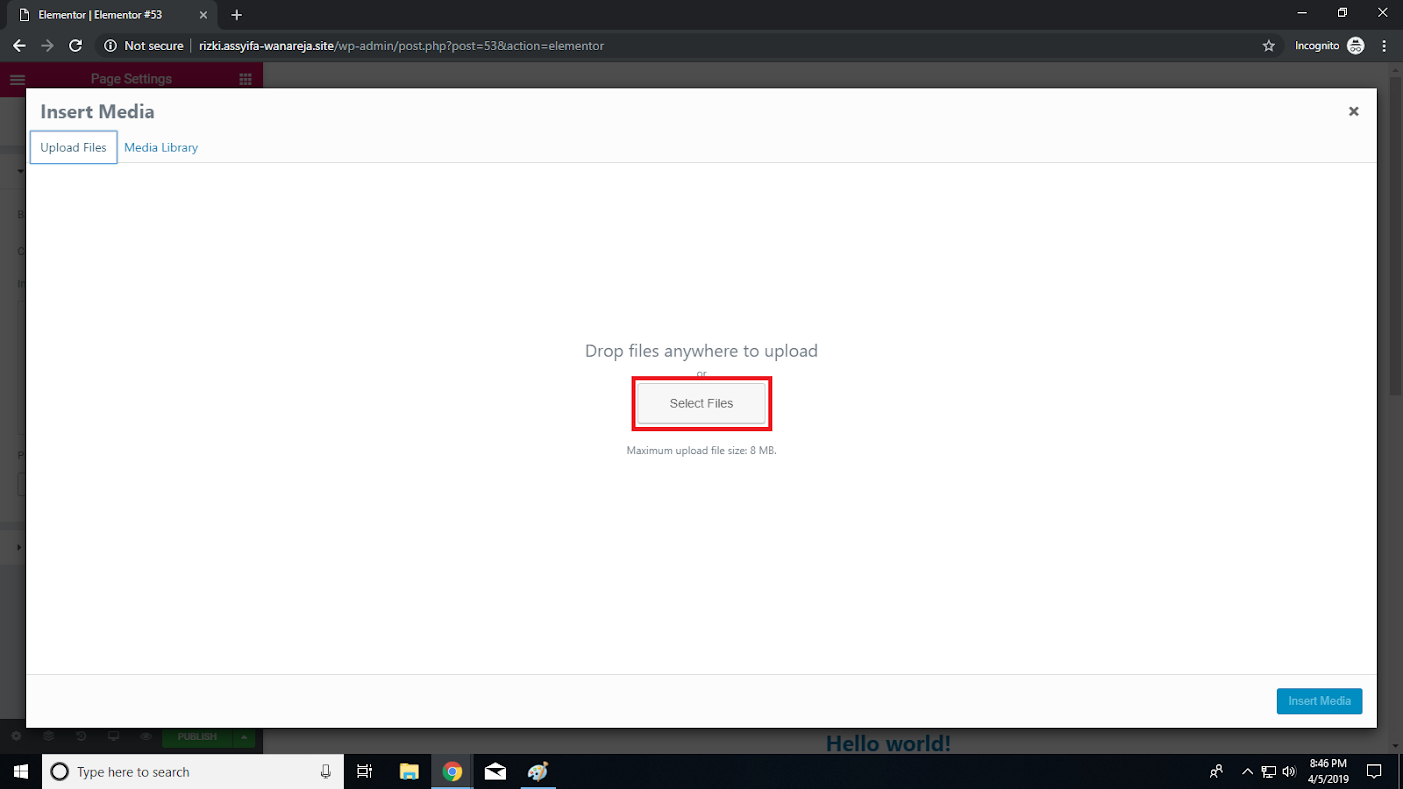Click the taskbar search box
Image resolution: width=1403 pixels, height=789 pixels.
[192, 771]
